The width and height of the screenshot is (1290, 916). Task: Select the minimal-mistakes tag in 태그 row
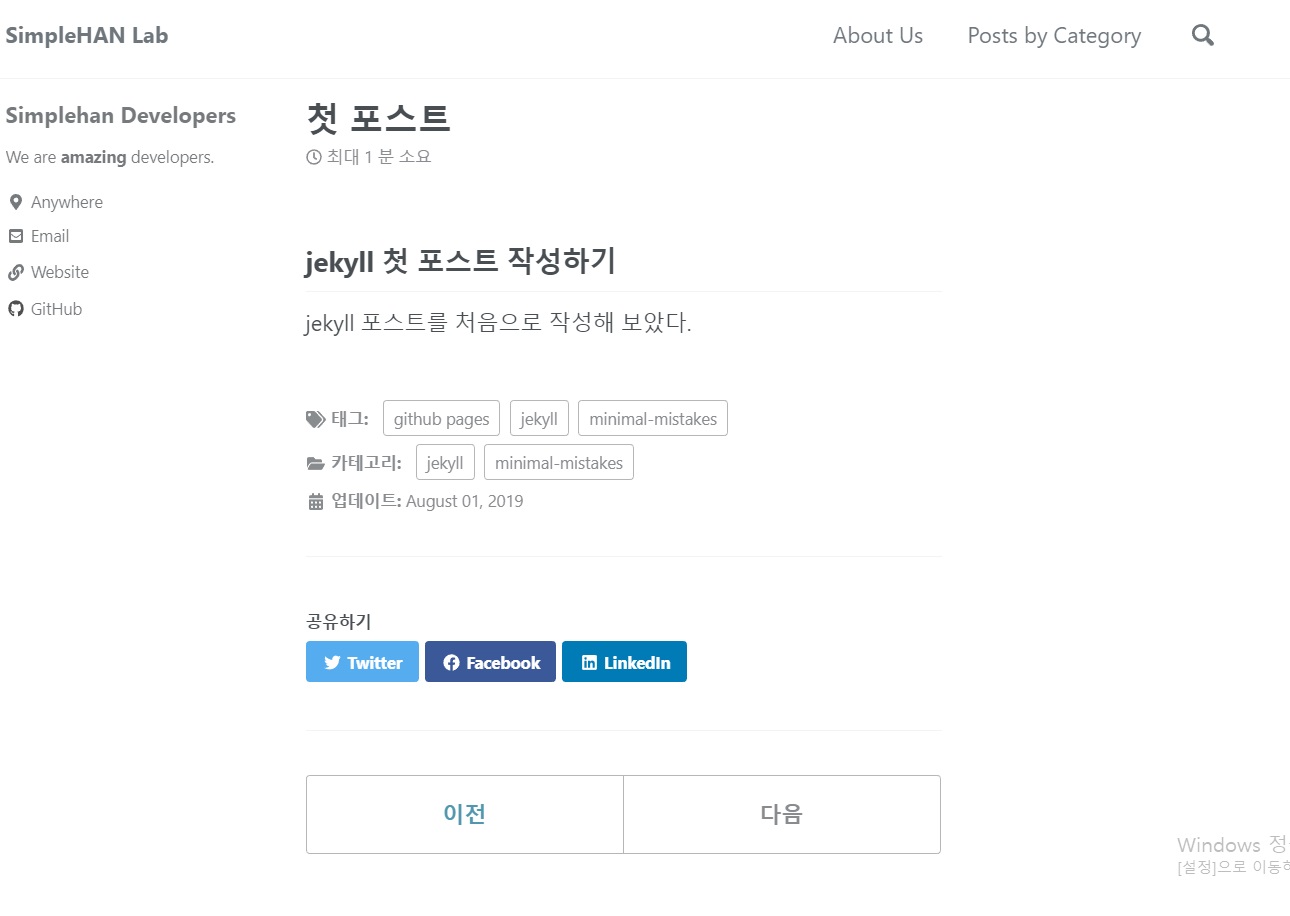653,418
